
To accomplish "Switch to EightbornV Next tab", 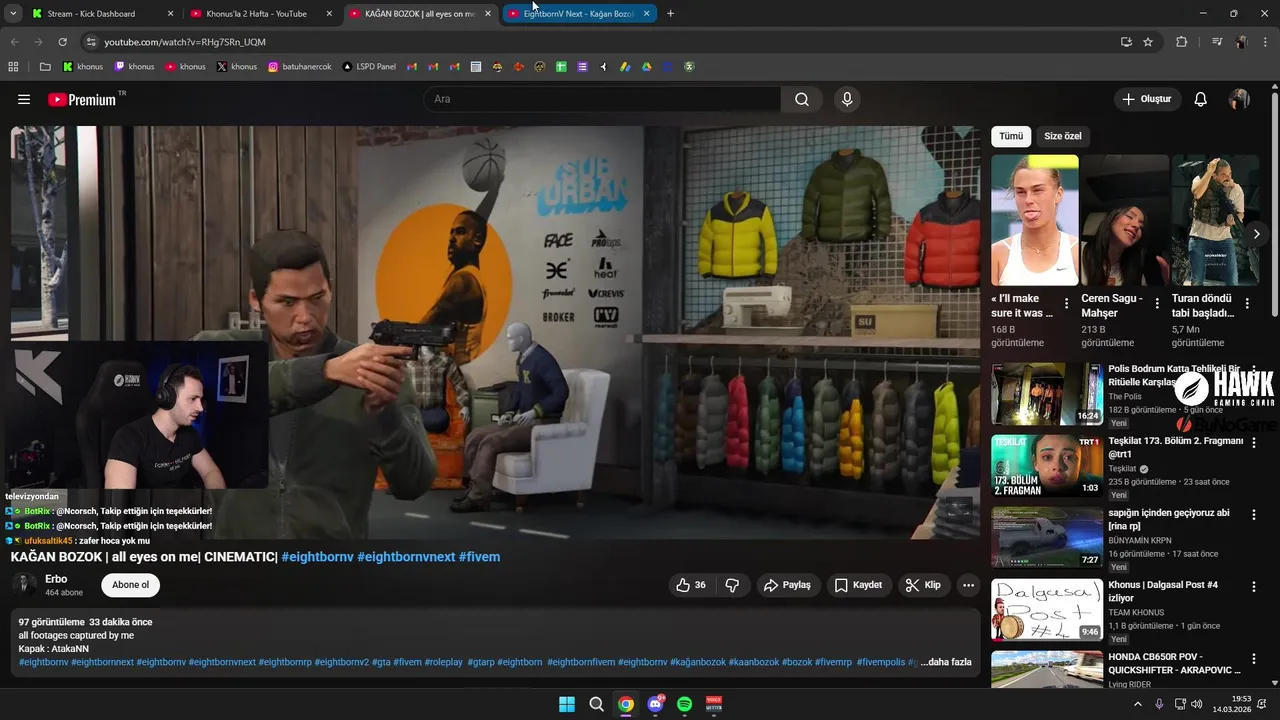I will click(x=579, y=14).
